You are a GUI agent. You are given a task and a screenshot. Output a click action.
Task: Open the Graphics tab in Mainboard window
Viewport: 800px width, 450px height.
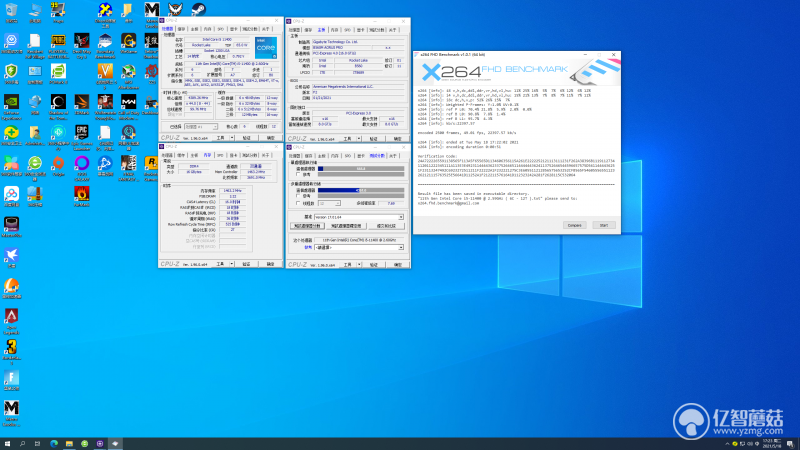coord(360,30)
